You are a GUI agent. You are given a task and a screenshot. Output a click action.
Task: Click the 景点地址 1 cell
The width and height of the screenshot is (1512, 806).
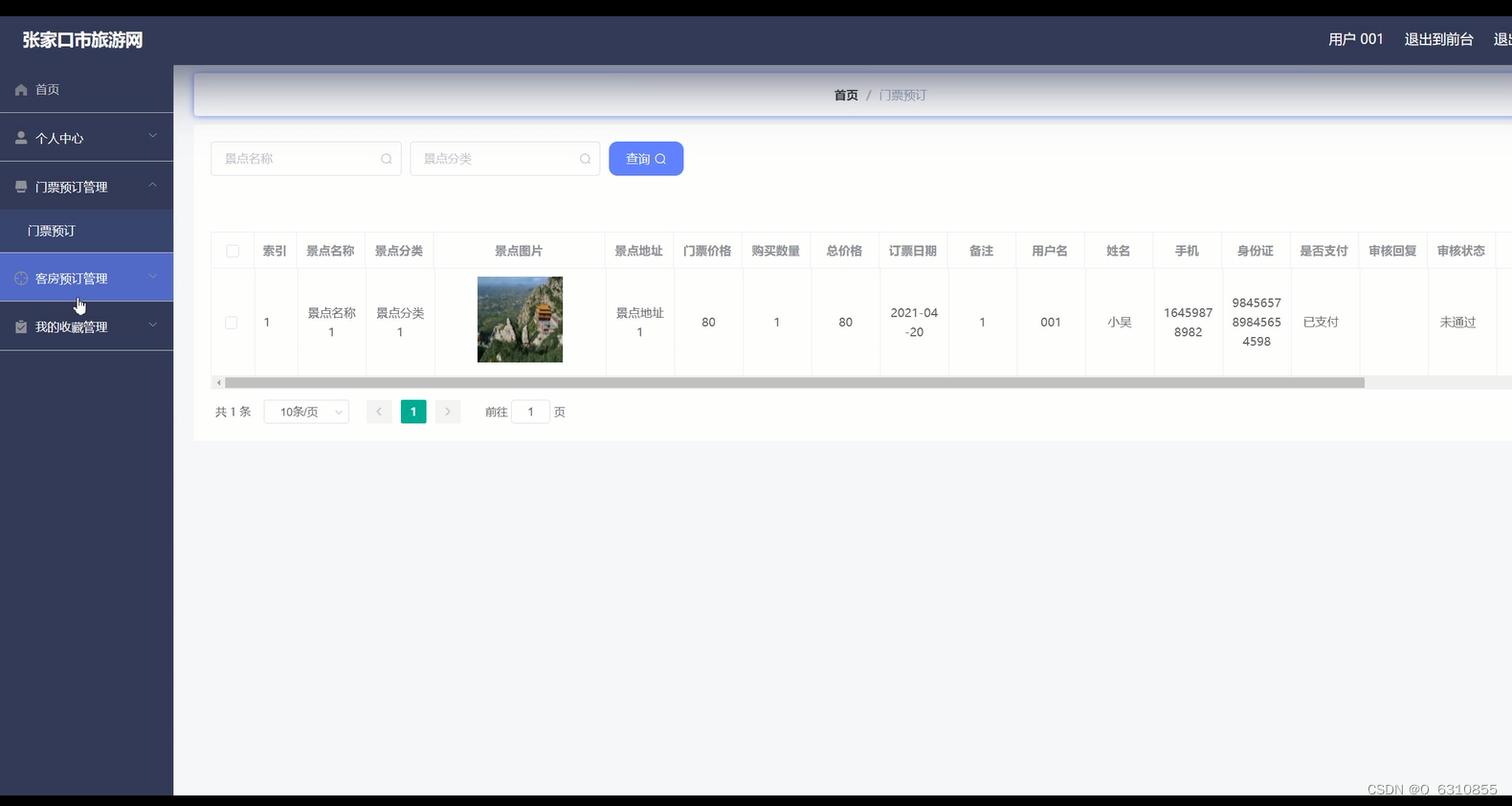click(640, 323)
